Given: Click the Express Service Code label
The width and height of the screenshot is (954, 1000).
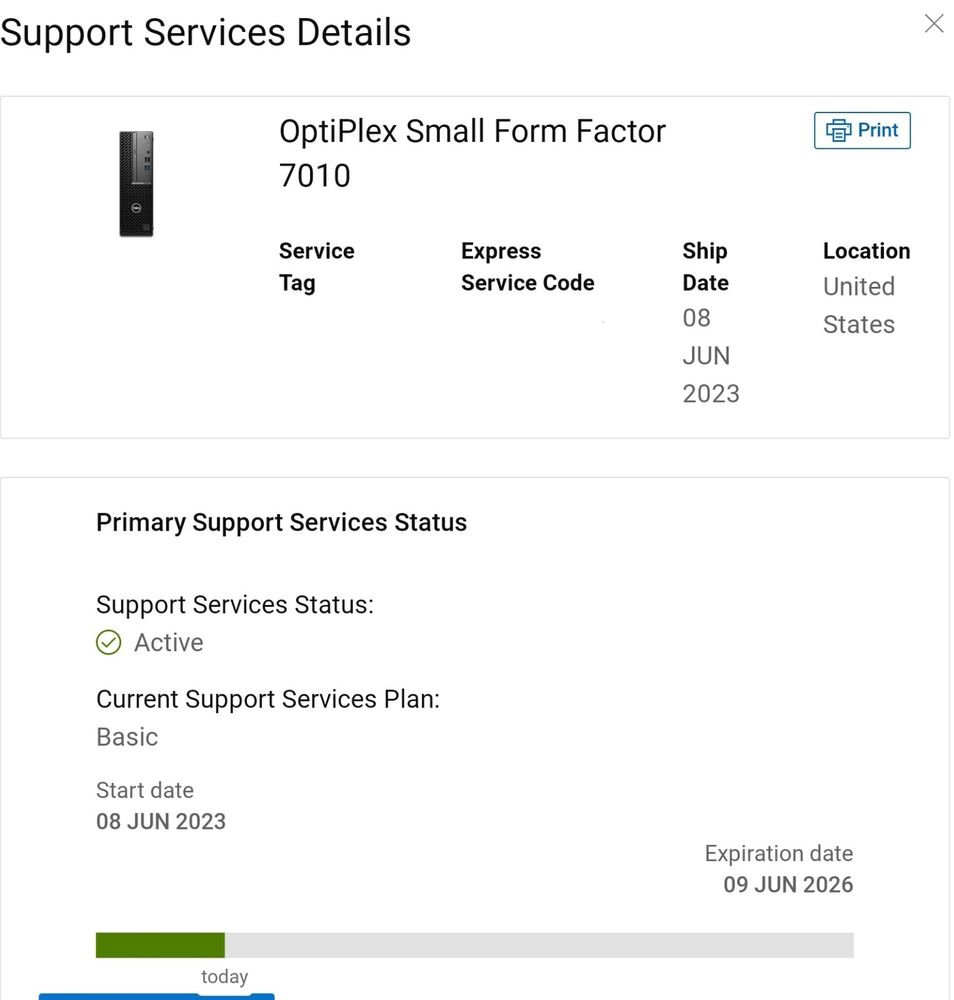Looking at the screenshot, I should [x=527, y=267].
